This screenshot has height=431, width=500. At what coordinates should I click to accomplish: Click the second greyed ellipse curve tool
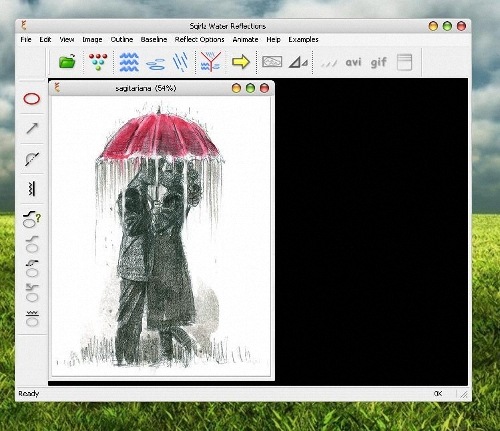(32, 244)
